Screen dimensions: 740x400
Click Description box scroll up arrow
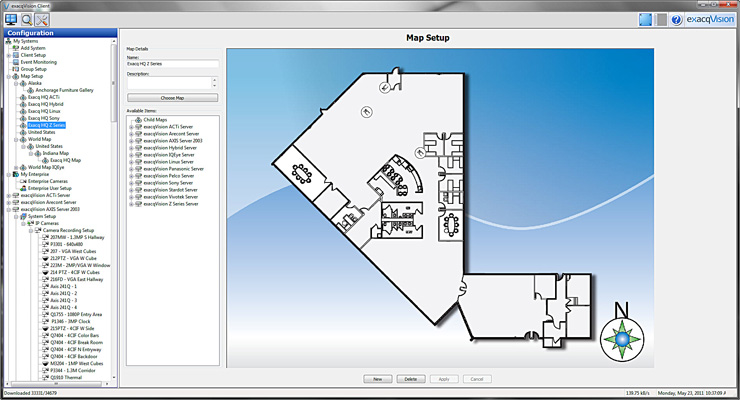point(215,80)
